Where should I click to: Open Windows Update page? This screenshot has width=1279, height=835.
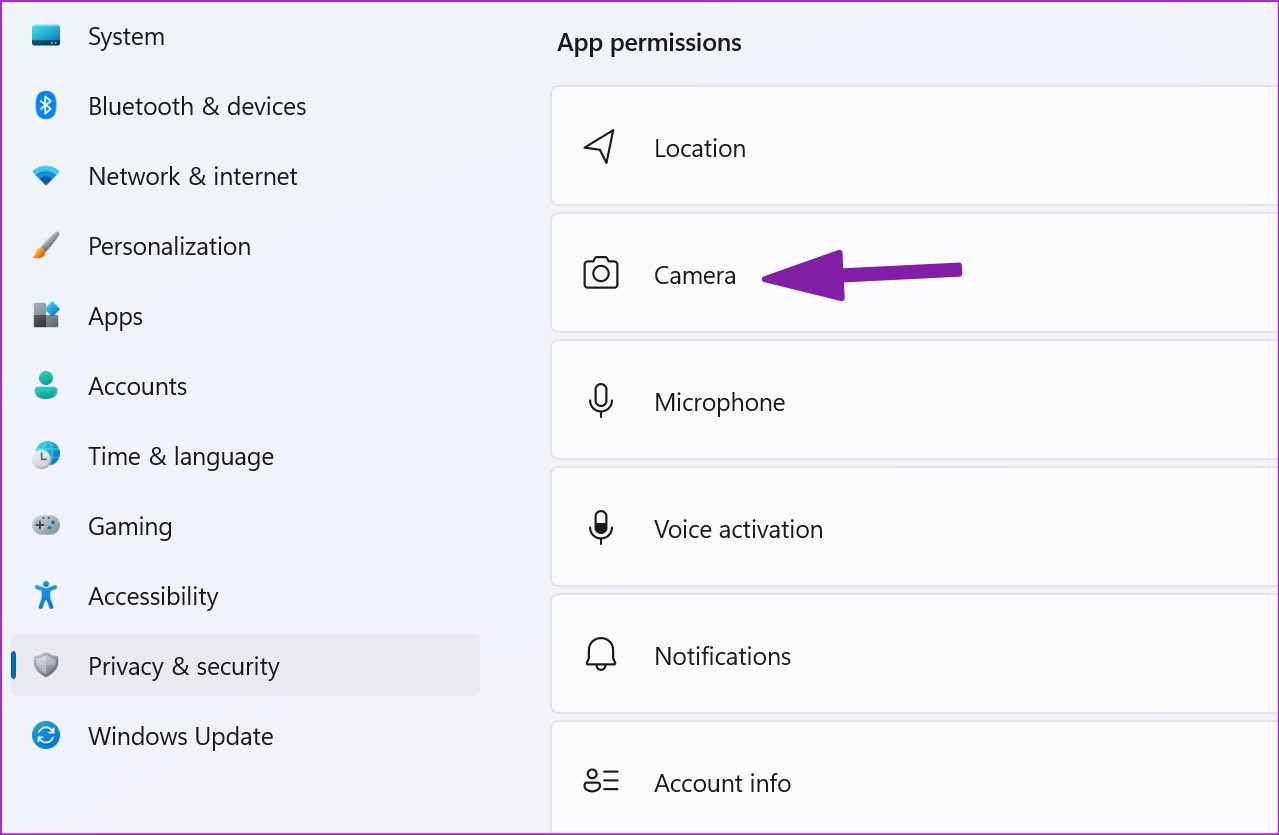click(245, 736)
